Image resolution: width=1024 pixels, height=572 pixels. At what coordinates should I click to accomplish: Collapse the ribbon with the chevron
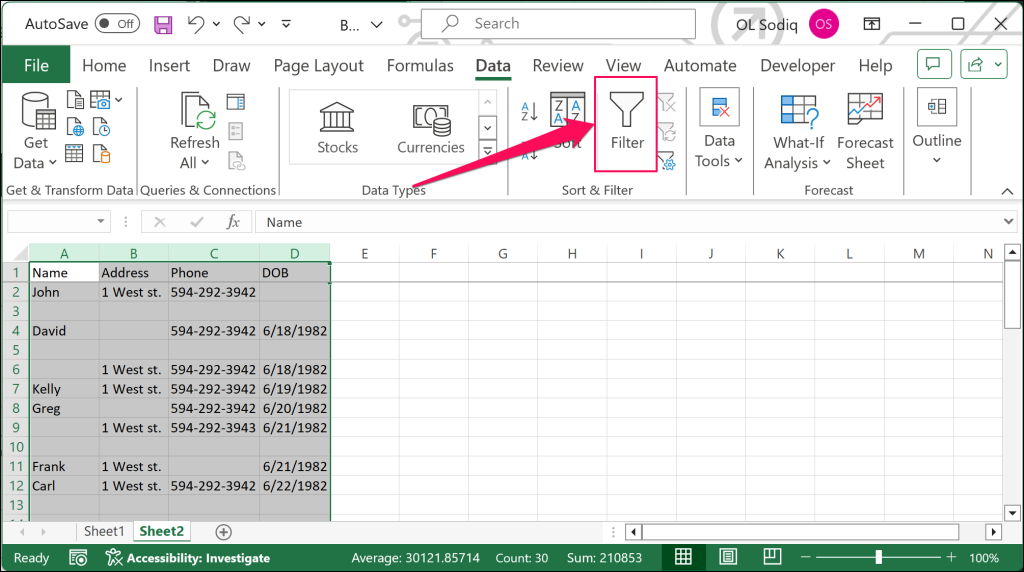click(x=1007, y=191)
